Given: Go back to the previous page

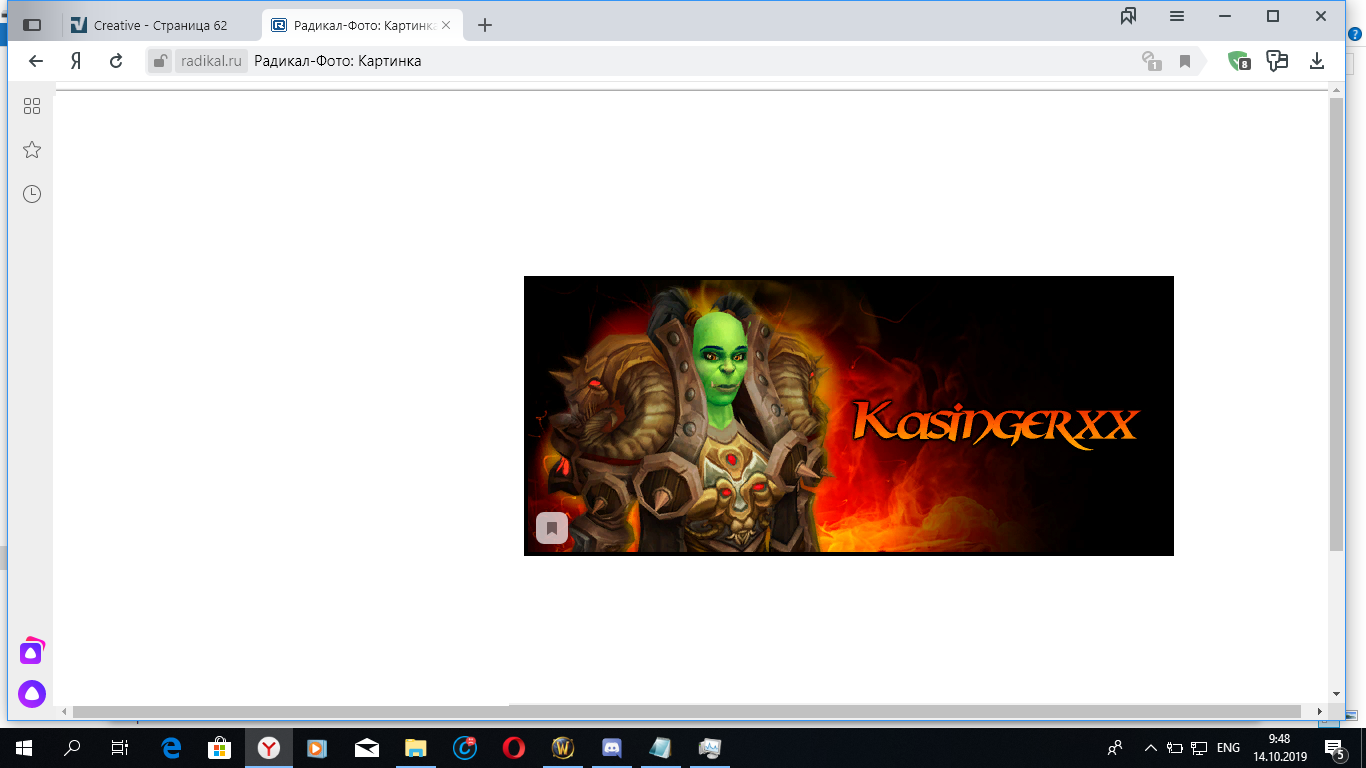Looking at the screenshot, I should point(36,61).
